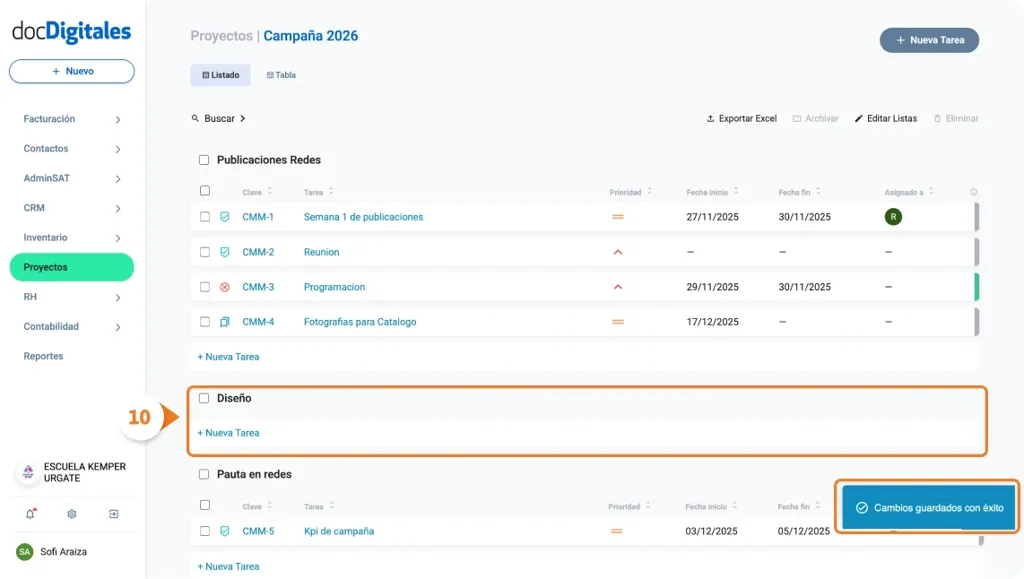Select the Diseño section checkbox
Viewport: 1024px width, 579px height.
click(x=204, y=397)
